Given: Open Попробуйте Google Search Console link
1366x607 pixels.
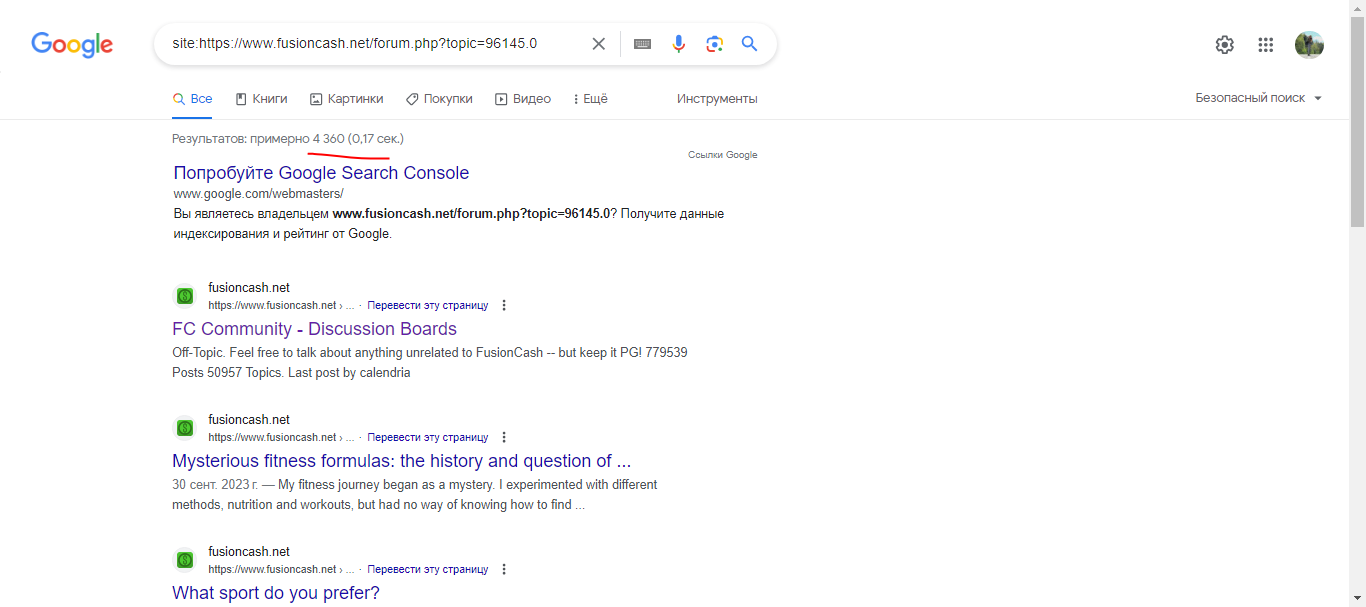Looking at the screenshot, I should (321, 173).
